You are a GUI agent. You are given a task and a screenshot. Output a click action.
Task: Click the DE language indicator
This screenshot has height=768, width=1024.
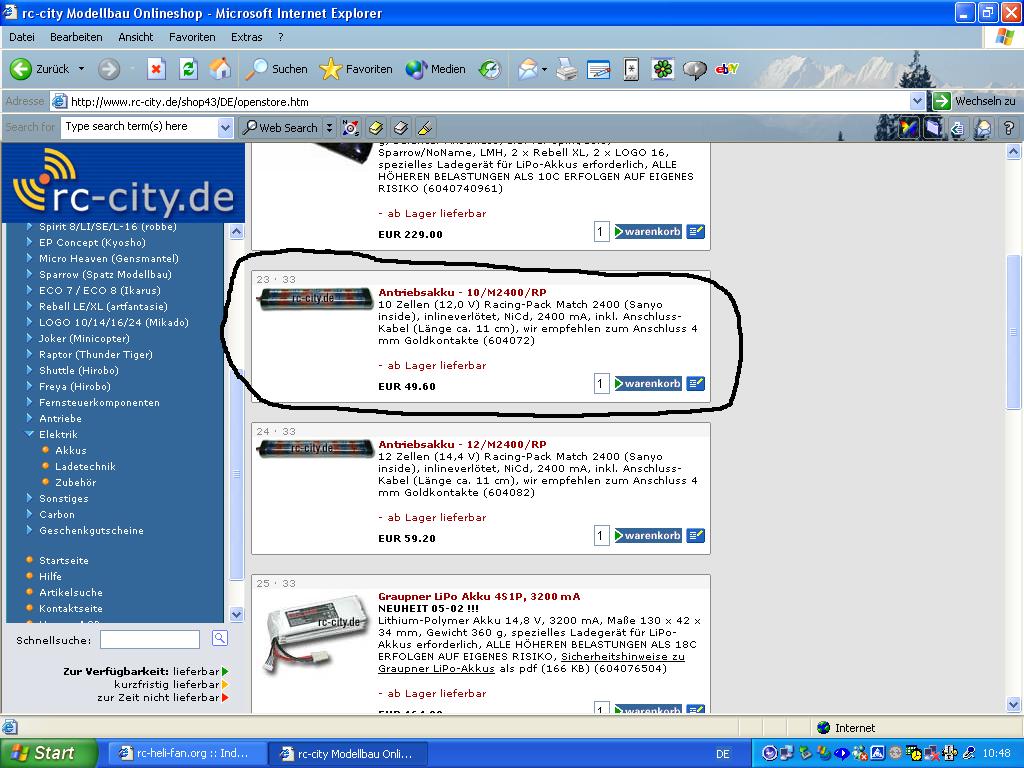(722, 754)
